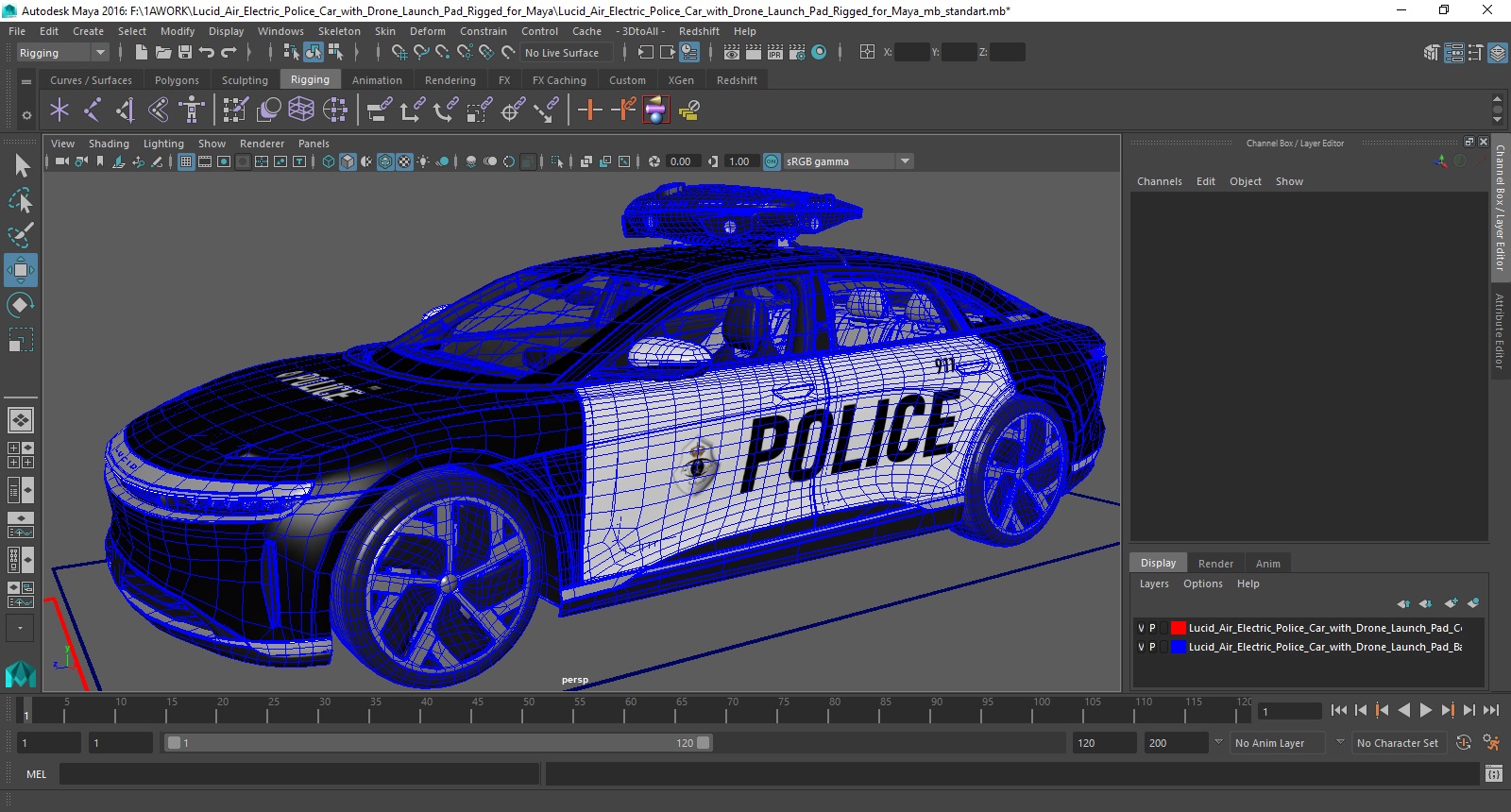The image size is (1511, 812).
Task: Click the New Scene icon
Action: [142, 53]
